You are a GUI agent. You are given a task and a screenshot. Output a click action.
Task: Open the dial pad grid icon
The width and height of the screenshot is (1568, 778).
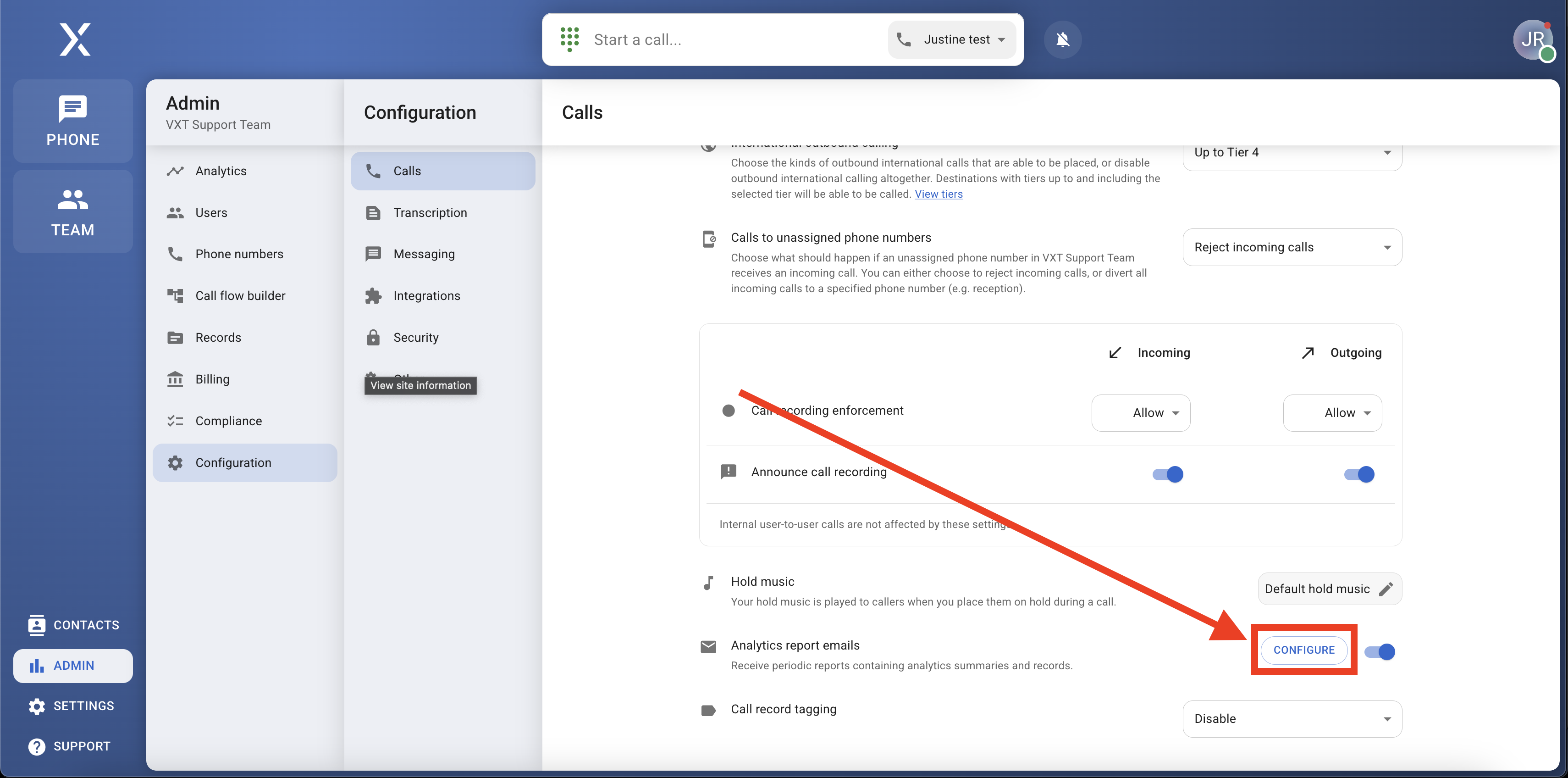tap(569, 39)
